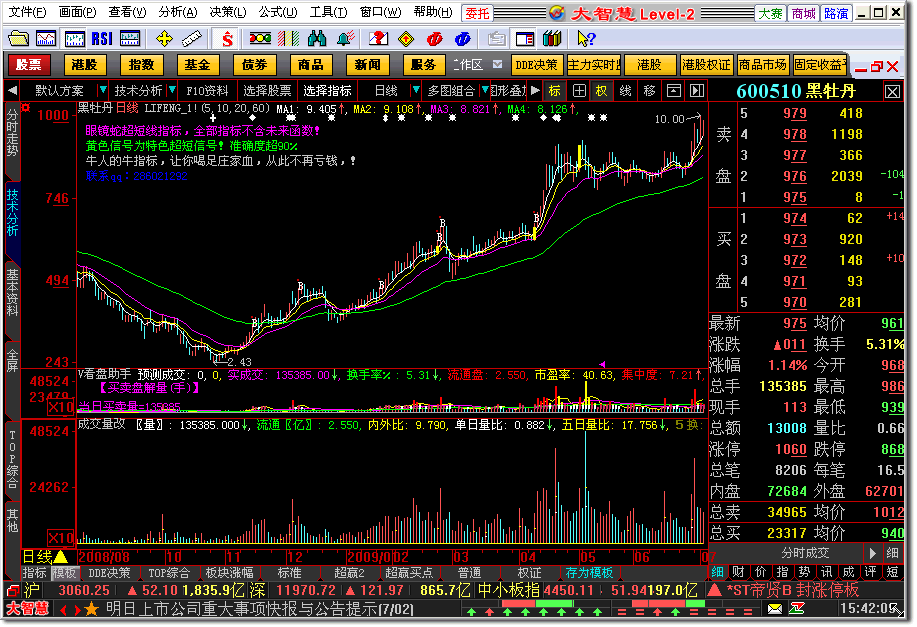
Task: Click the yellow triangle beside 日线
Action: 61,557
